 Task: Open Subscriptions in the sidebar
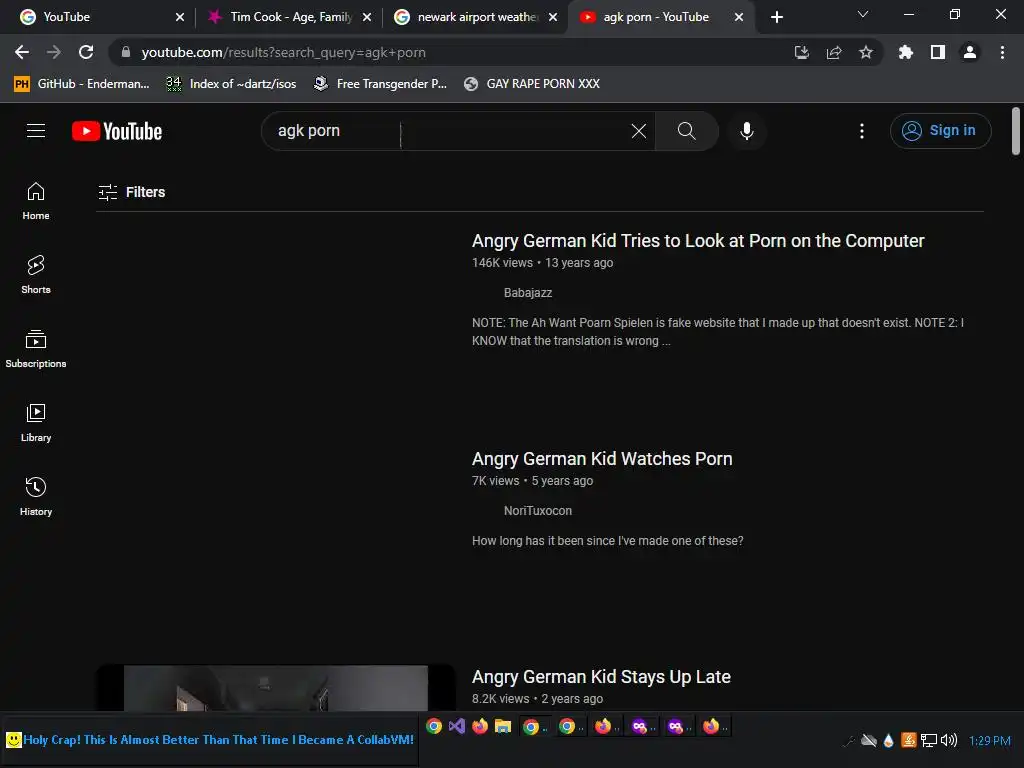point(36,349)
